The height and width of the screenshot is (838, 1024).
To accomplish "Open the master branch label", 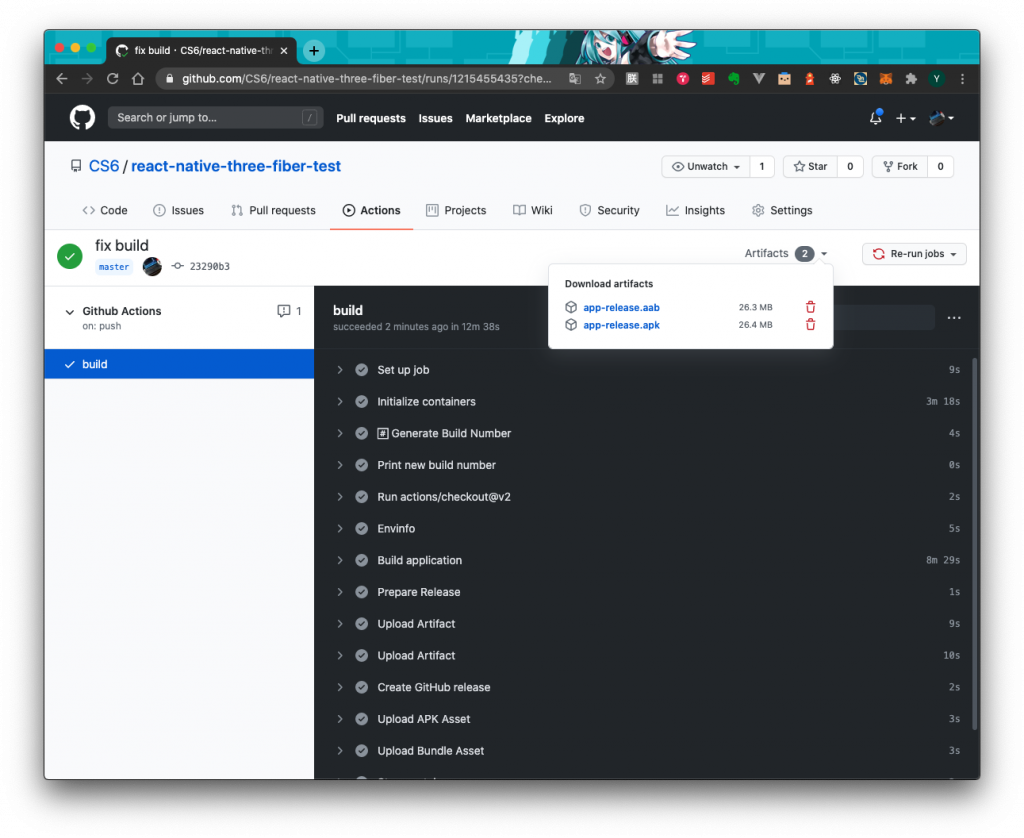I will [x=114, y=266].
